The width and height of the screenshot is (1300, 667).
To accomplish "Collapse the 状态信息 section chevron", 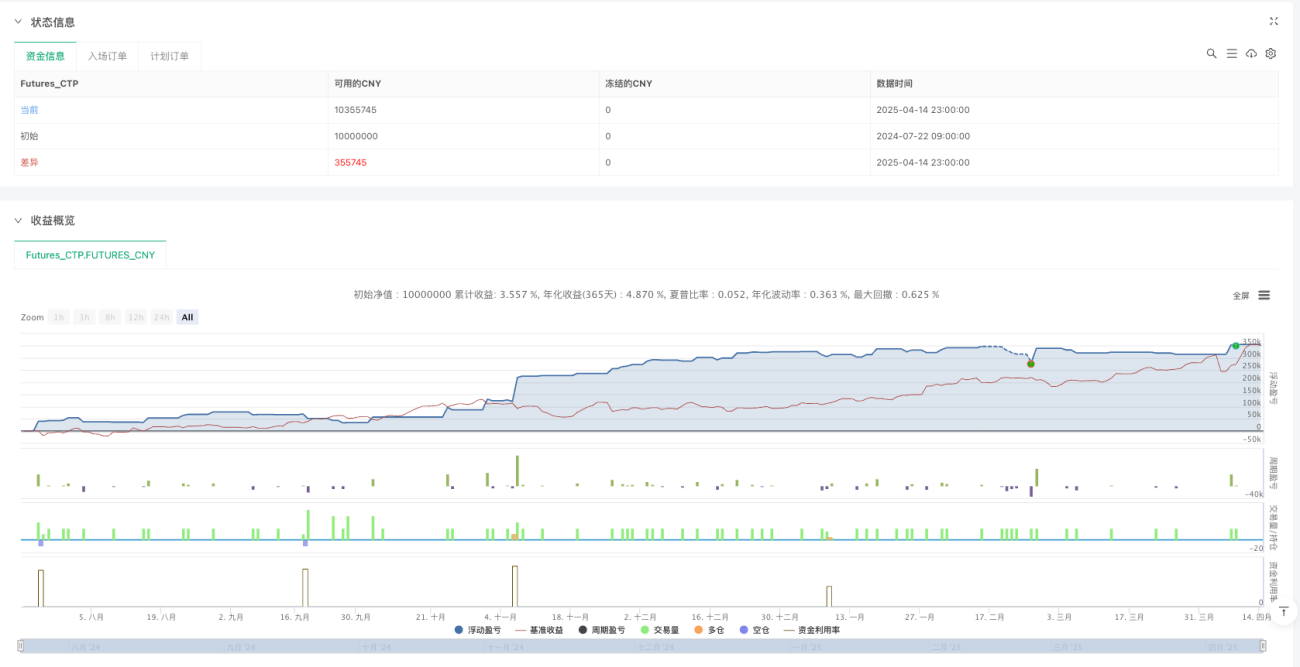I will [x=17, y=21].
